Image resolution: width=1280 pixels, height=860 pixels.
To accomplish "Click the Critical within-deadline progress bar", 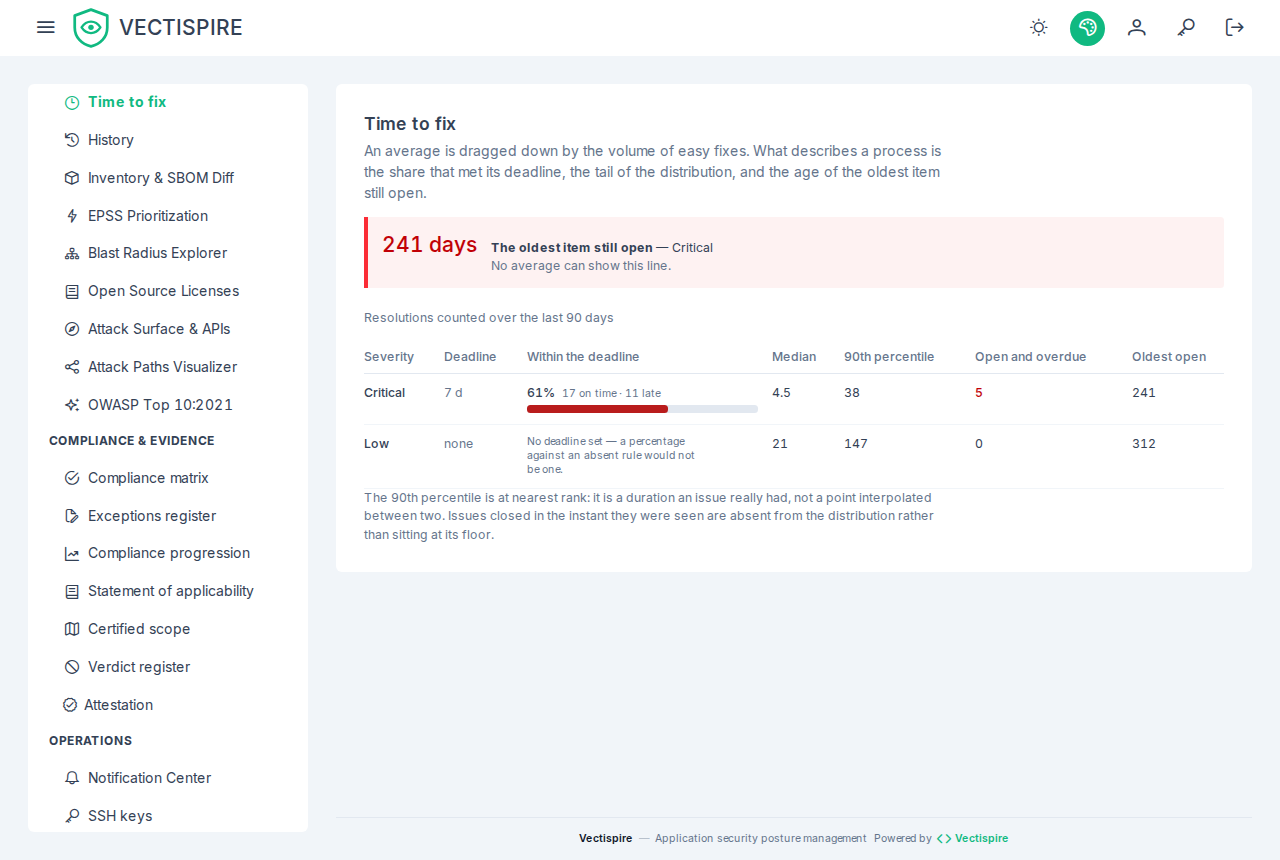I will [x=642, y=408].
